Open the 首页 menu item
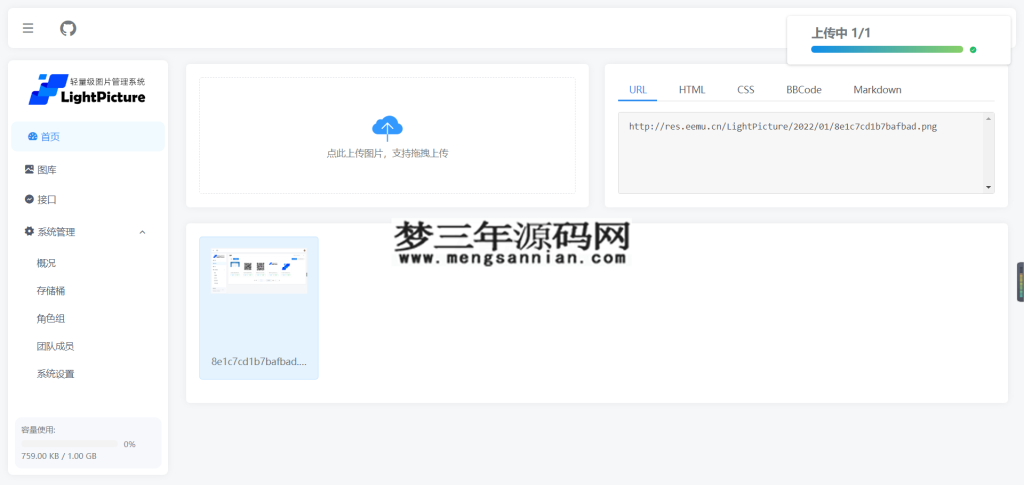This screenshot has width=1024, height=485. point(88,136)
